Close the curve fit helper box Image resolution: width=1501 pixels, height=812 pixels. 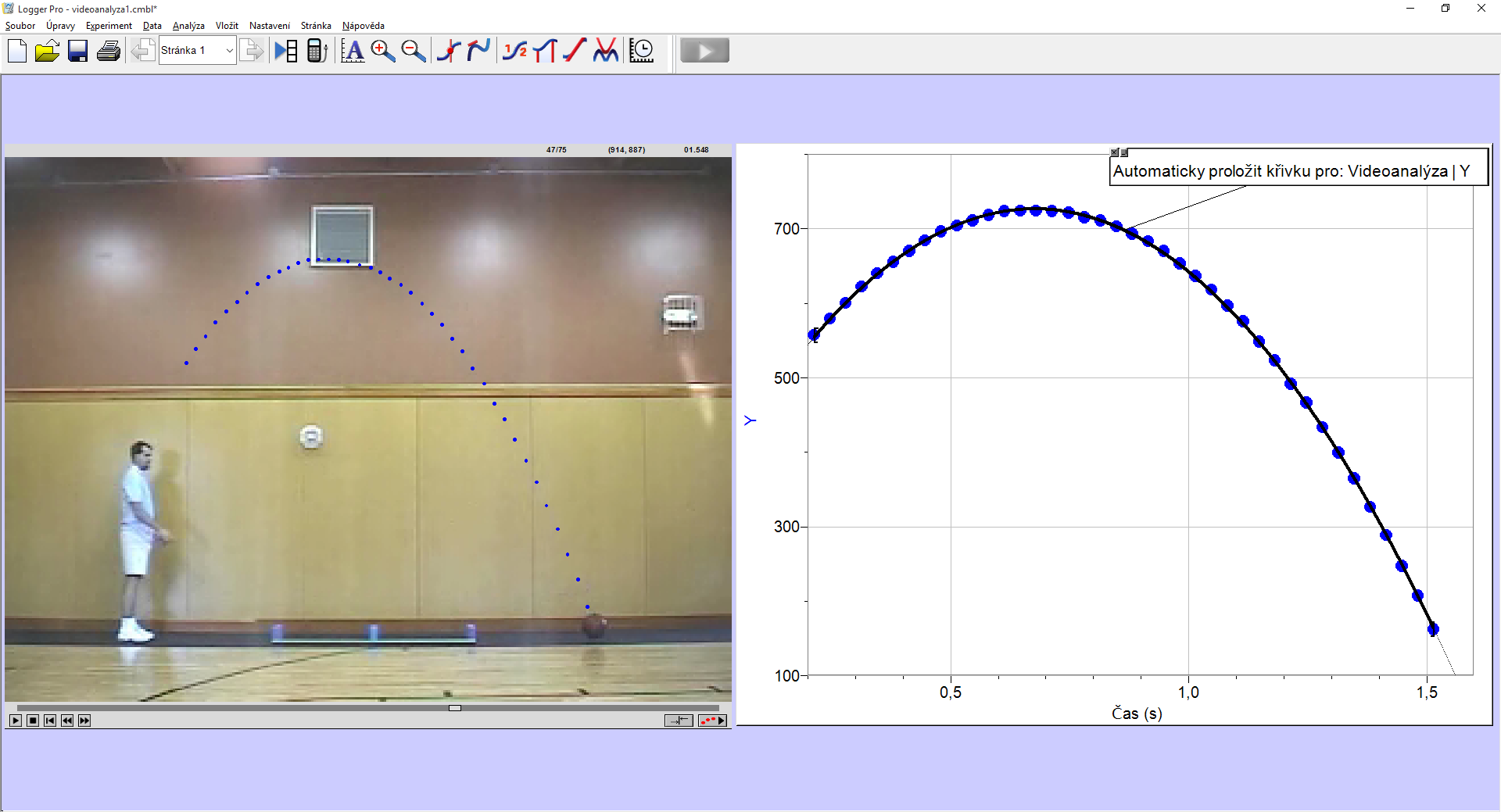[x=1115, y=152]
